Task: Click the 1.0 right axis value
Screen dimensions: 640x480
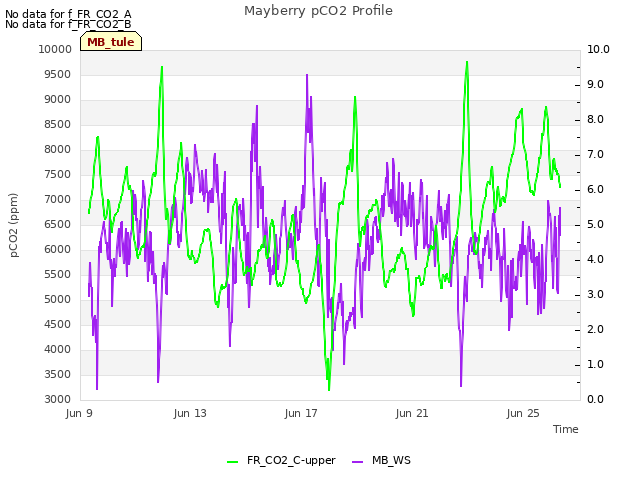Action: (595, 364)
